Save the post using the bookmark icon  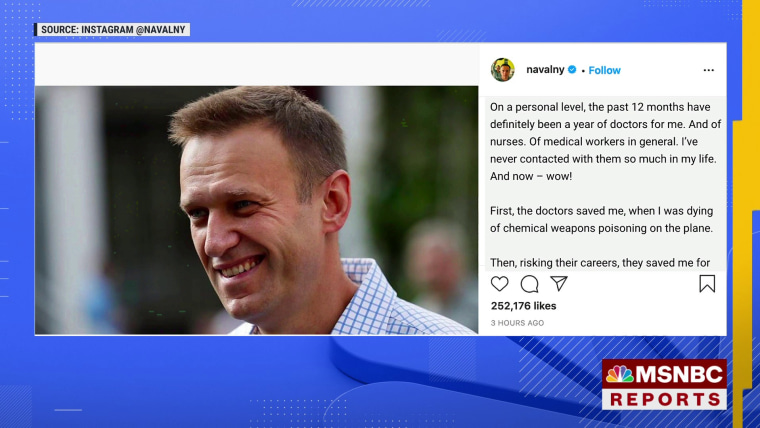pos(707,284)
